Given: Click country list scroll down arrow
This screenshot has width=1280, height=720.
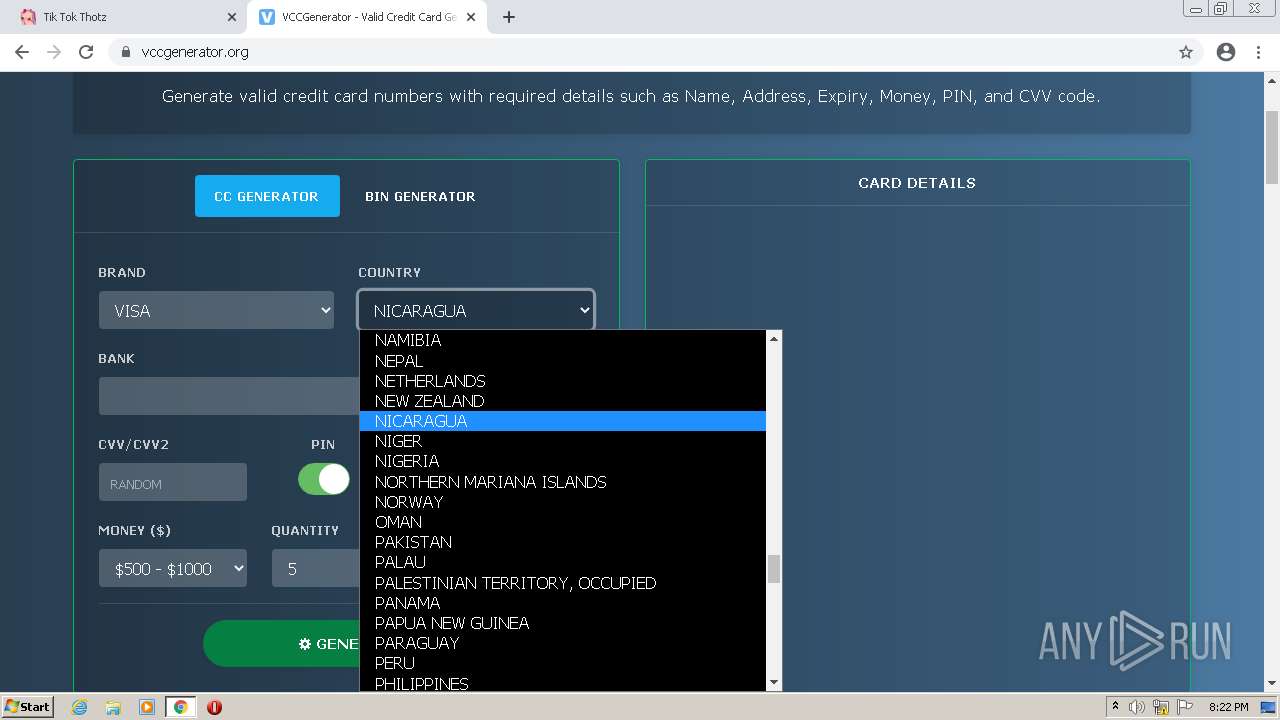Looking at the screenshot, I should (x=773, y=682).
